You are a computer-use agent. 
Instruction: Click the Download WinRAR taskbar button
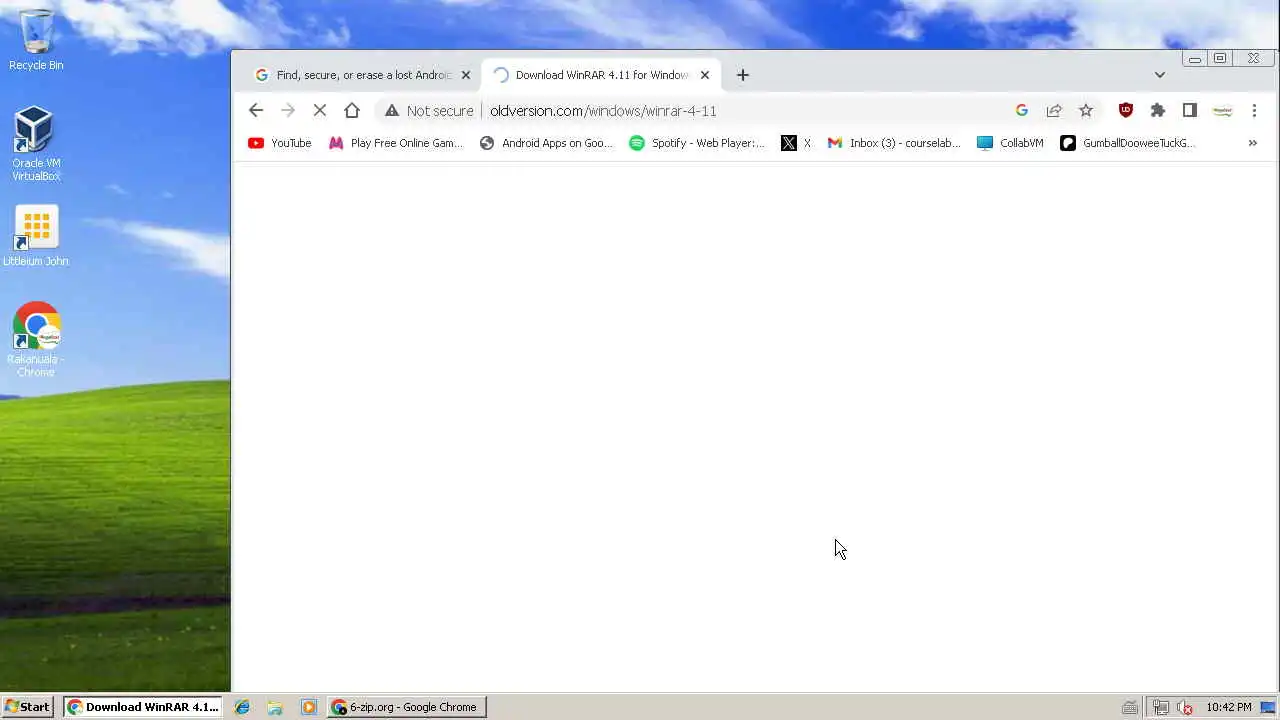point(145,707)
